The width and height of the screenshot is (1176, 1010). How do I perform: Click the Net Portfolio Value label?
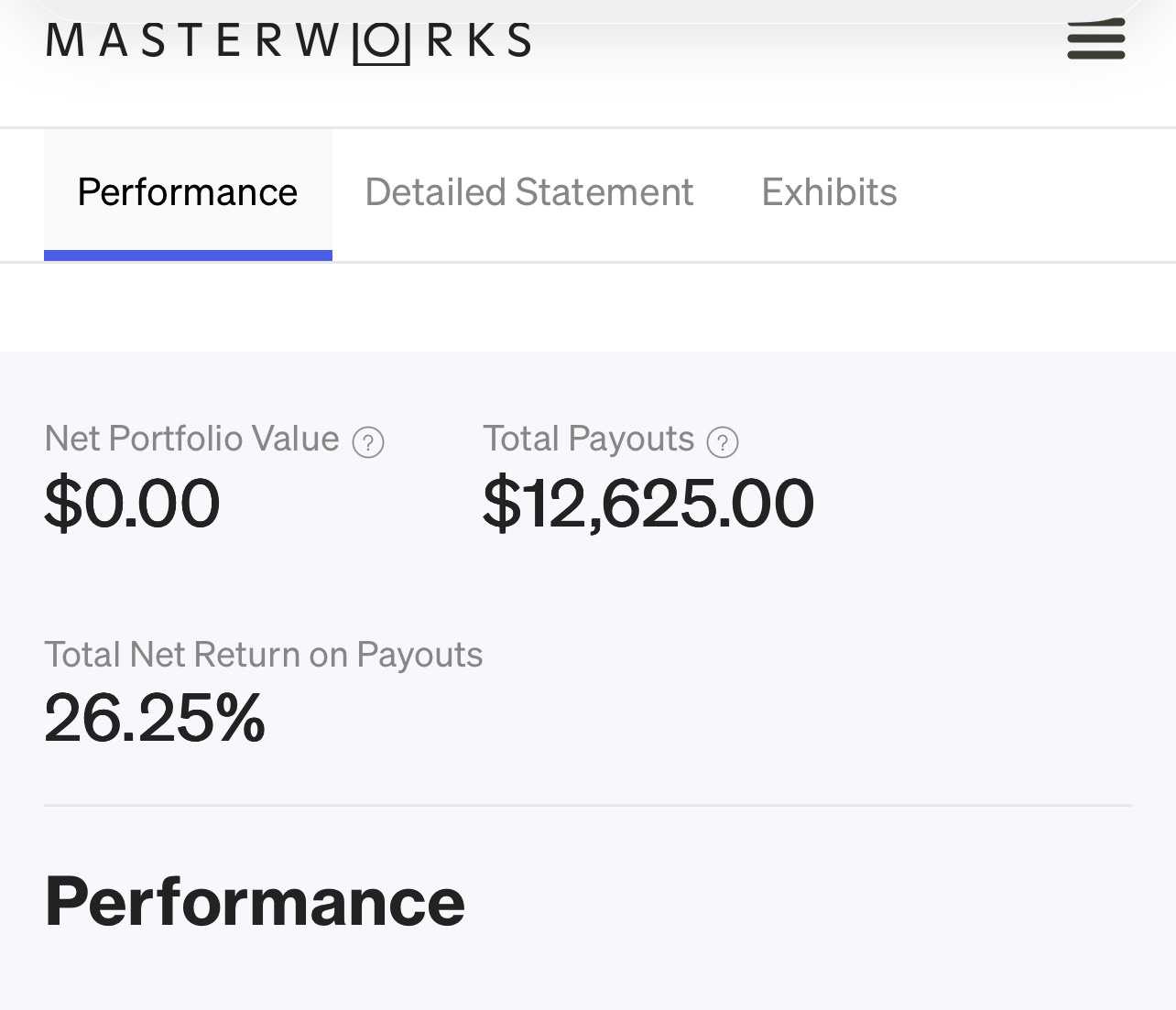191,439
